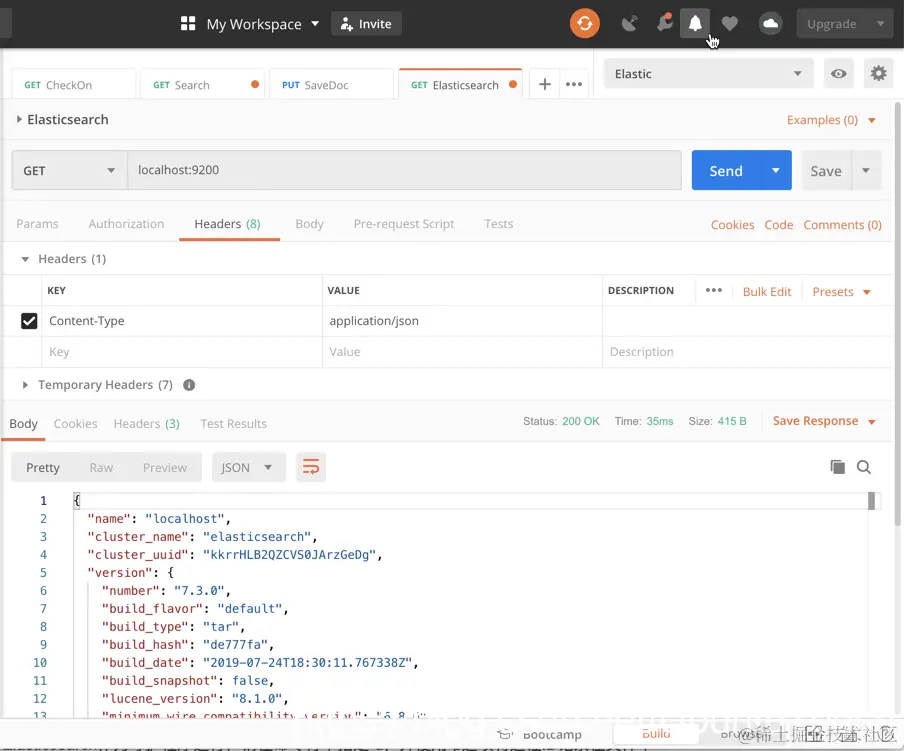This screenshot has width=904, height=751.
Task: Open the Cookies link
Action: pyautogui.click(x=732, y=225)
